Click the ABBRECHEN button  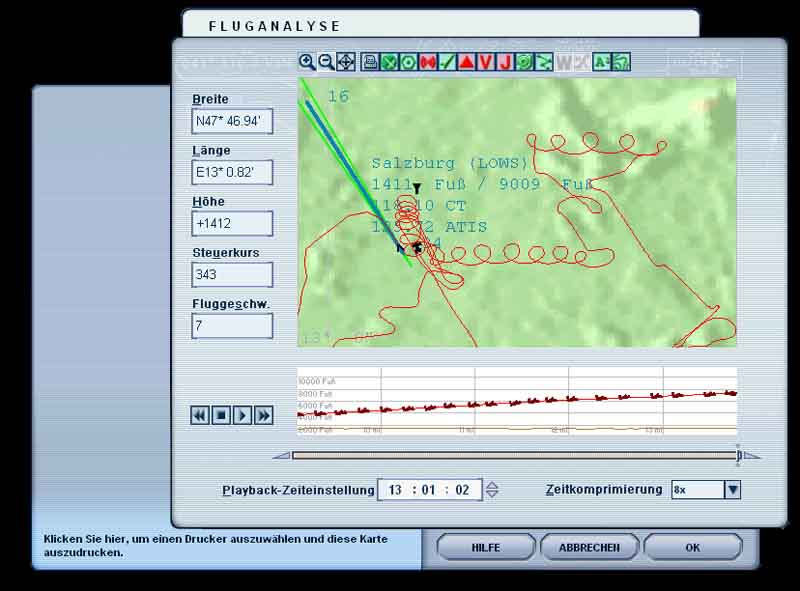pos(589,548)
